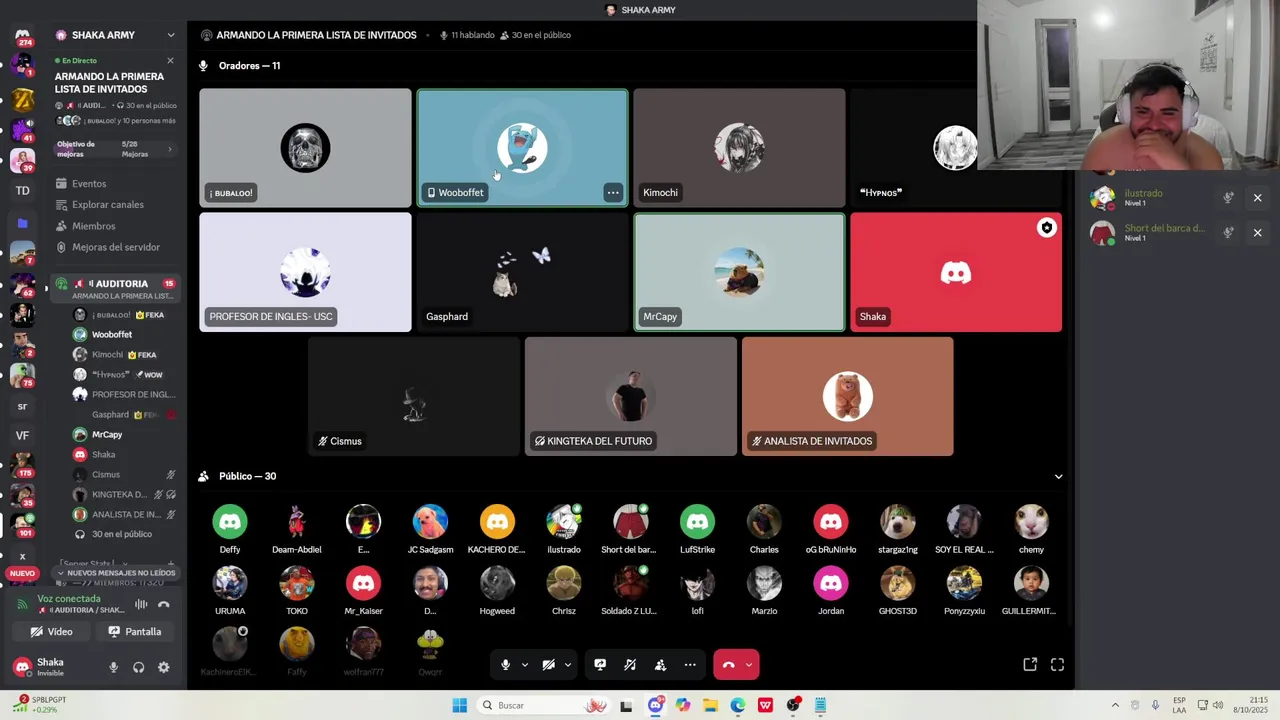Turn on Vídeo in voice panel
Screen dimensions: 1280x720
click(52, 632)
